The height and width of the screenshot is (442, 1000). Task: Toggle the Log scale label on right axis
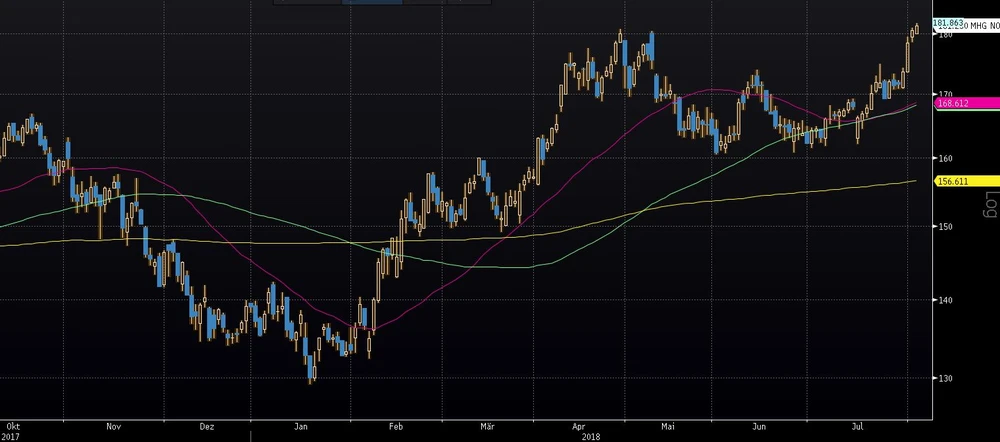point(992,204)
